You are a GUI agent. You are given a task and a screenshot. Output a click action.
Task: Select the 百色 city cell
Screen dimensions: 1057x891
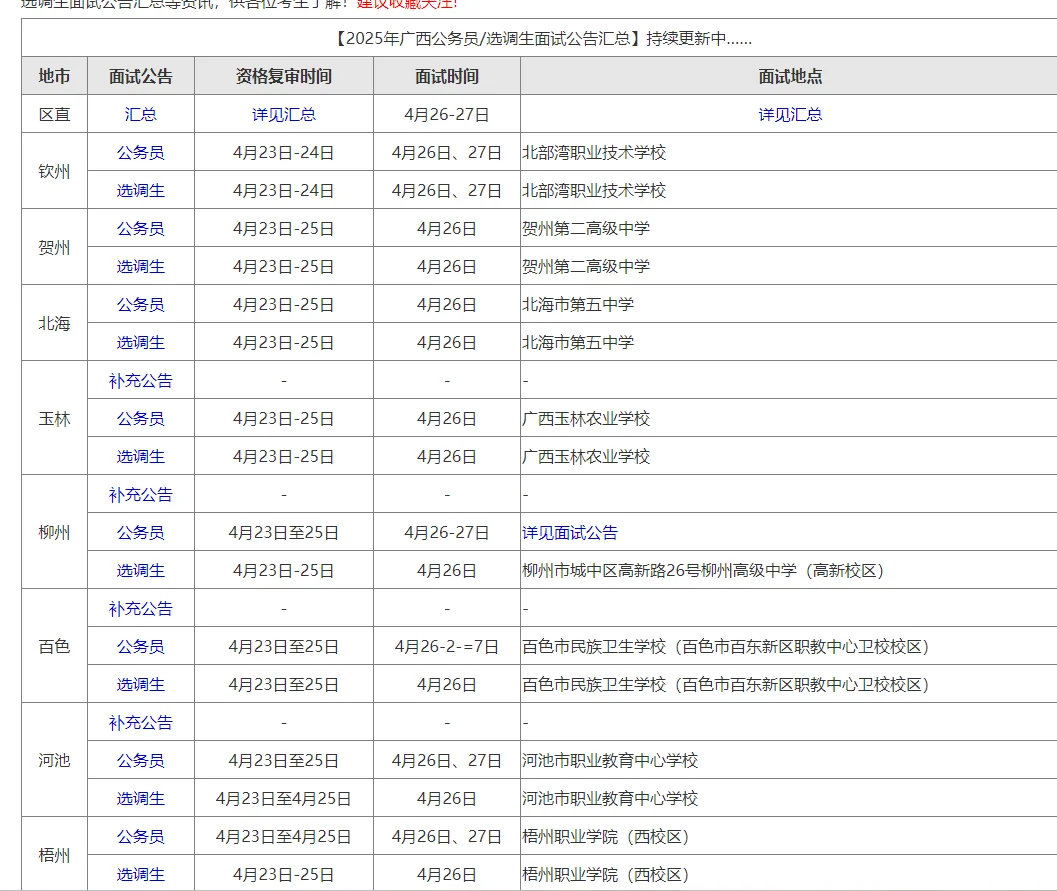pos(54,646)
